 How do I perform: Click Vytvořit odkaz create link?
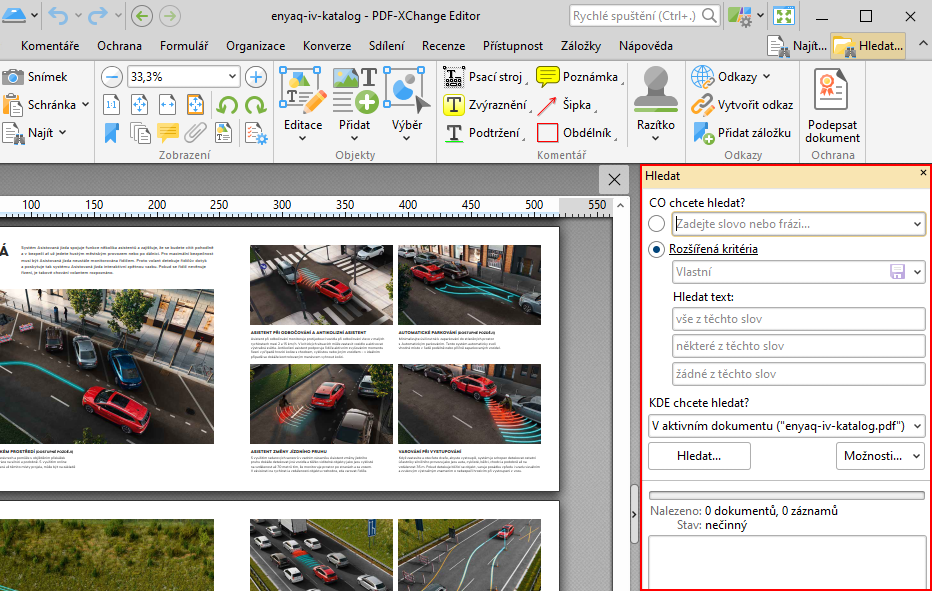(x=742, y=105)
